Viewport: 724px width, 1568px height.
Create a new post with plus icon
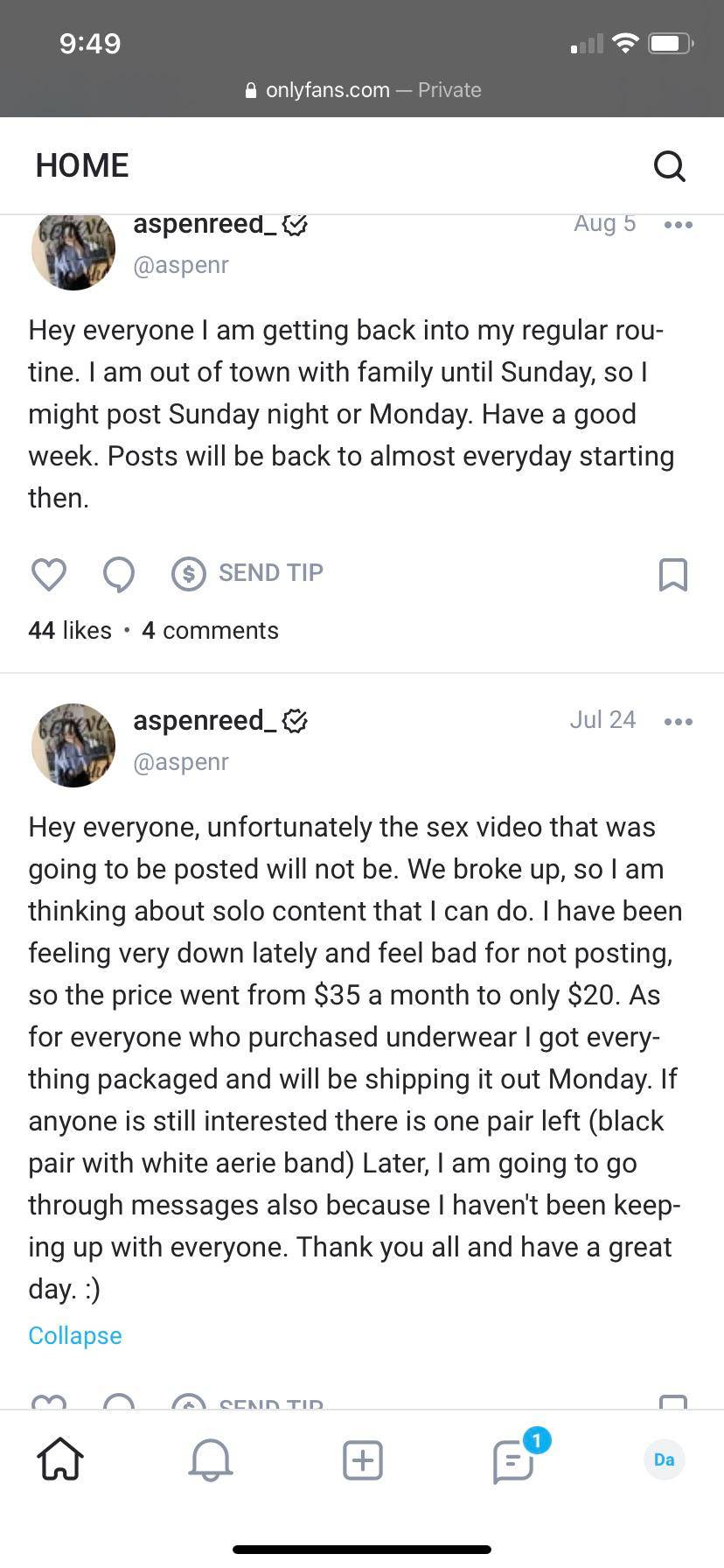click(x=362, y=1459)
